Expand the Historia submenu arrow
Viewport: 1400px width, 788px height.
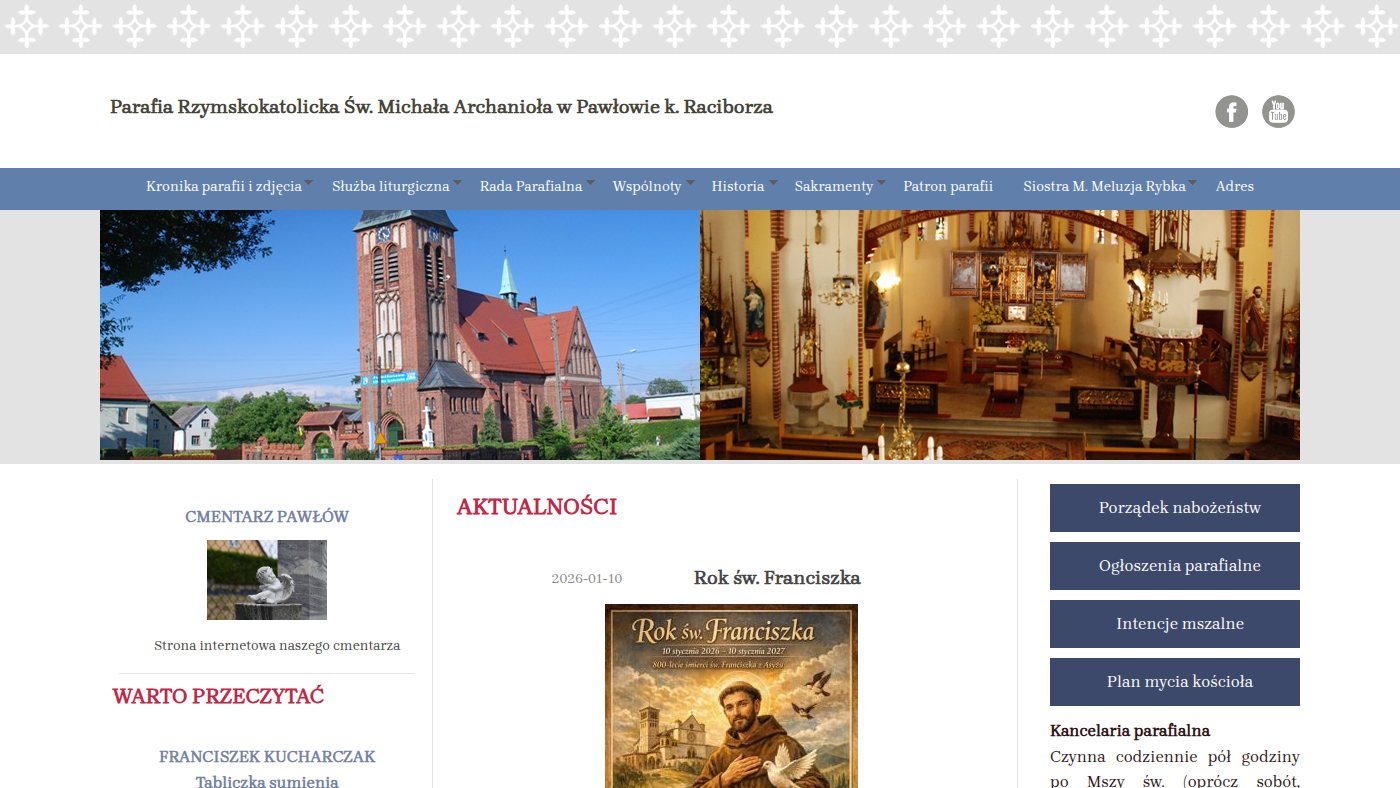pos(772,183)
